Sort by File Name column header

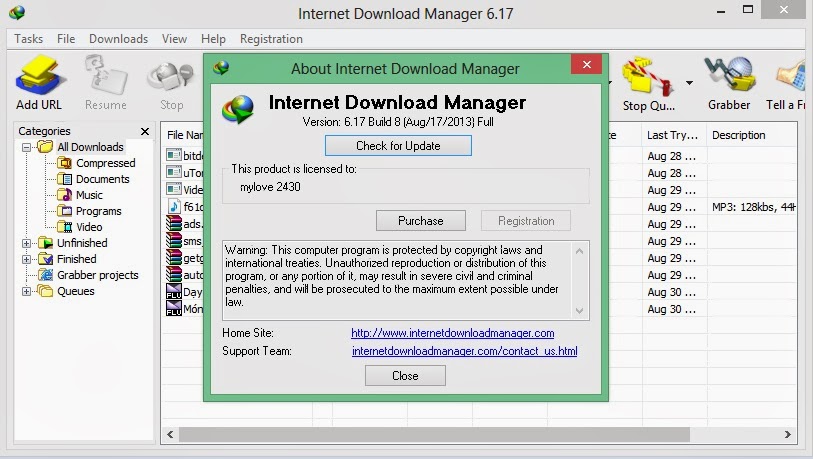click(x=184, y=135)
